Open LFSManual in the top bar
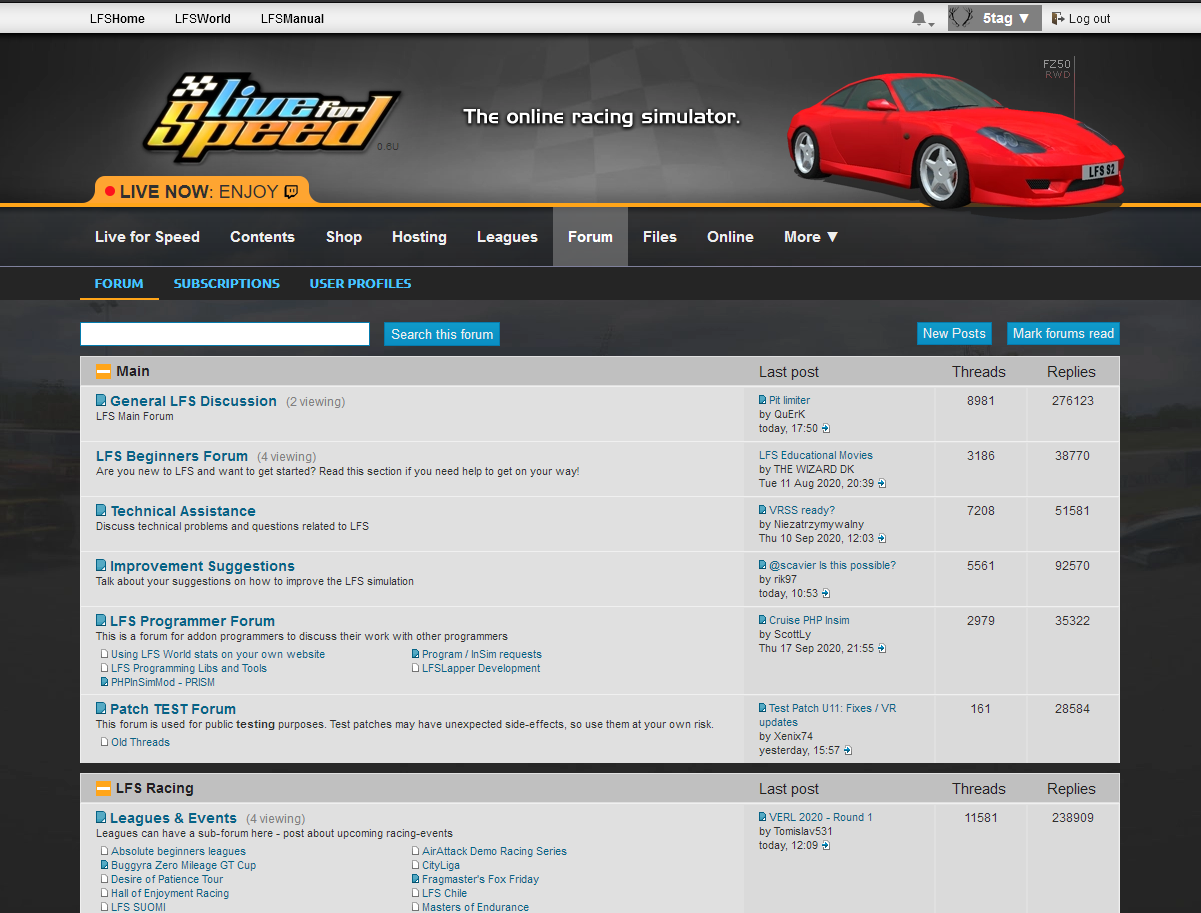 (x=292, y=18)
